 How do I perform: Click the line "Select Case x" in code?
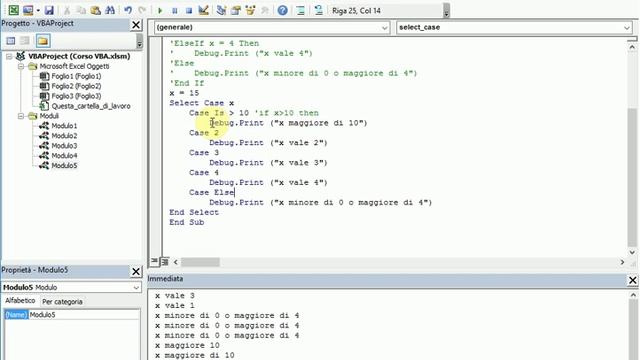click(x=202, y=103)
